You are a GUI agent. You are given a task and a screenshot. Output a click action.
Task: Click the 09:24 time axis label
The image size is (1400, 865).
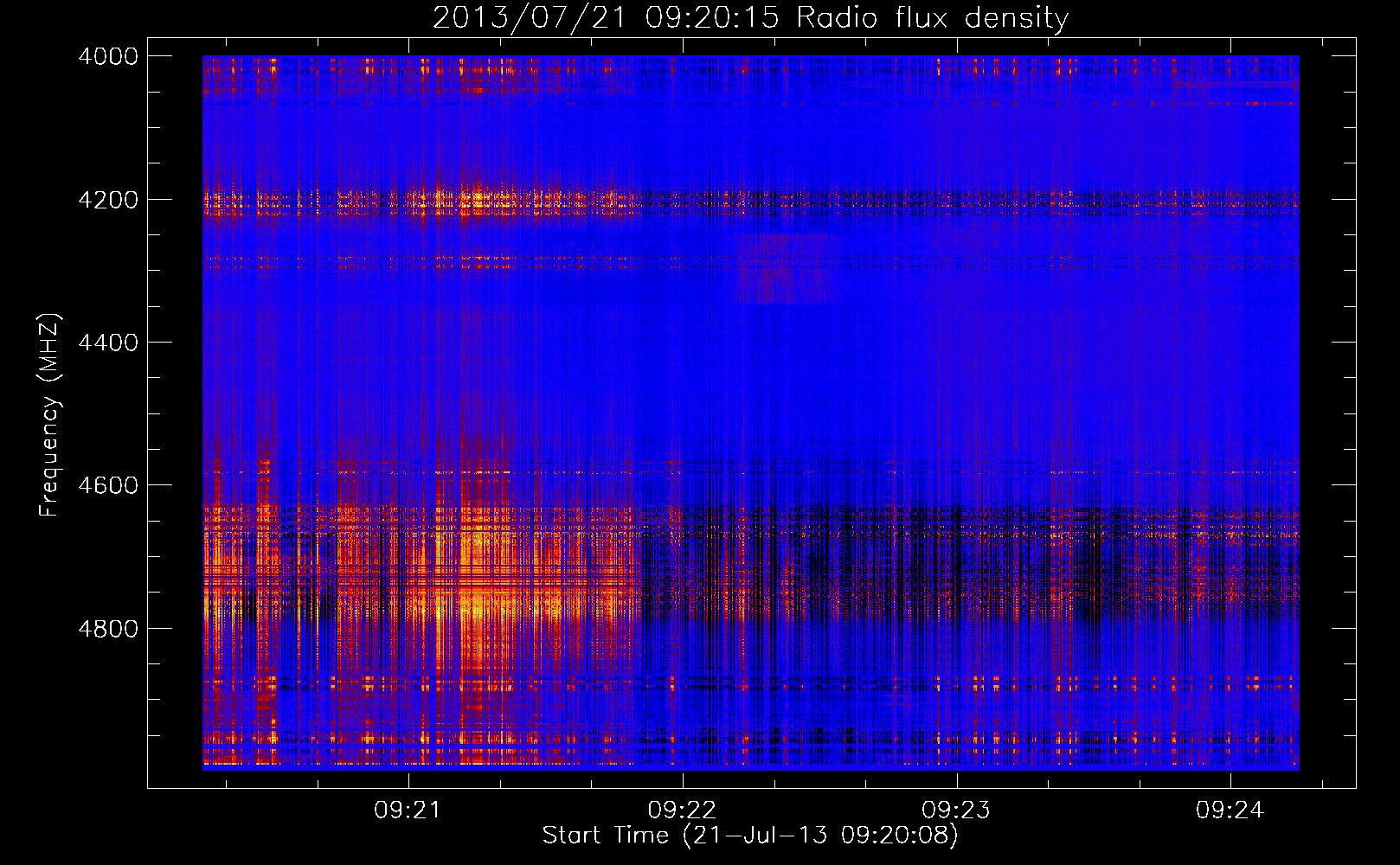point(1230,811)
